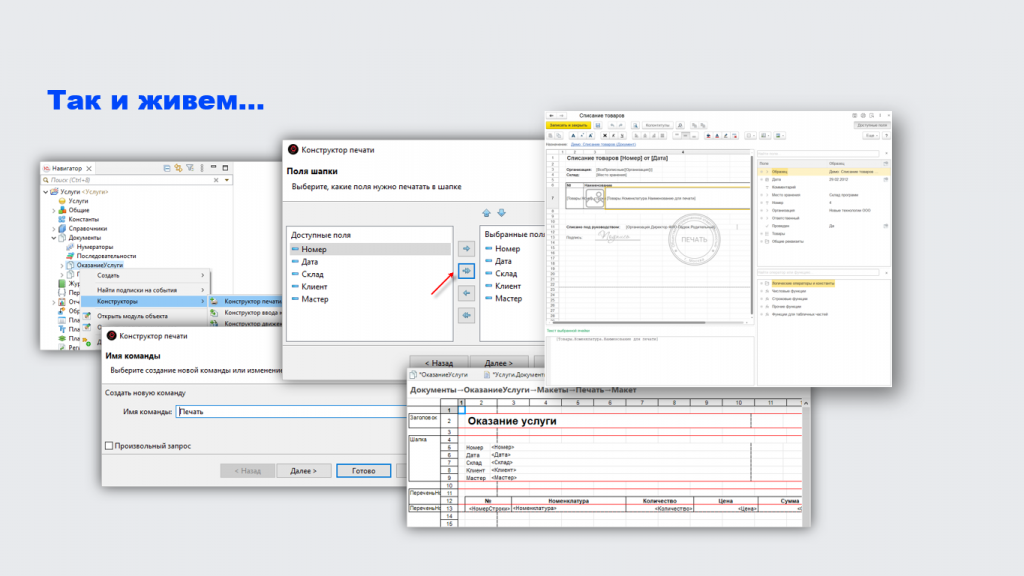Clear the Навигатор search with the X icon
This screenshot has height=576, width=1024.
click(x=216, y=180)
